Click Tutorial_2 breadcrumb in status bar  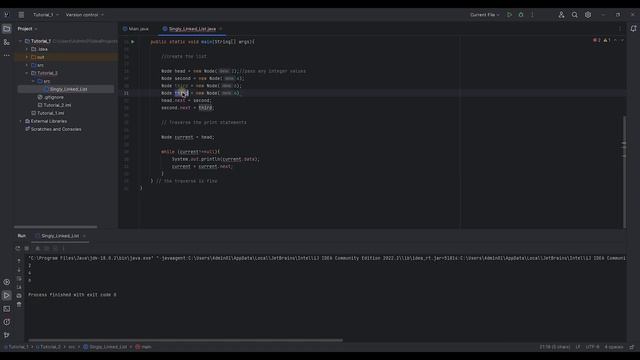(48, 347)
